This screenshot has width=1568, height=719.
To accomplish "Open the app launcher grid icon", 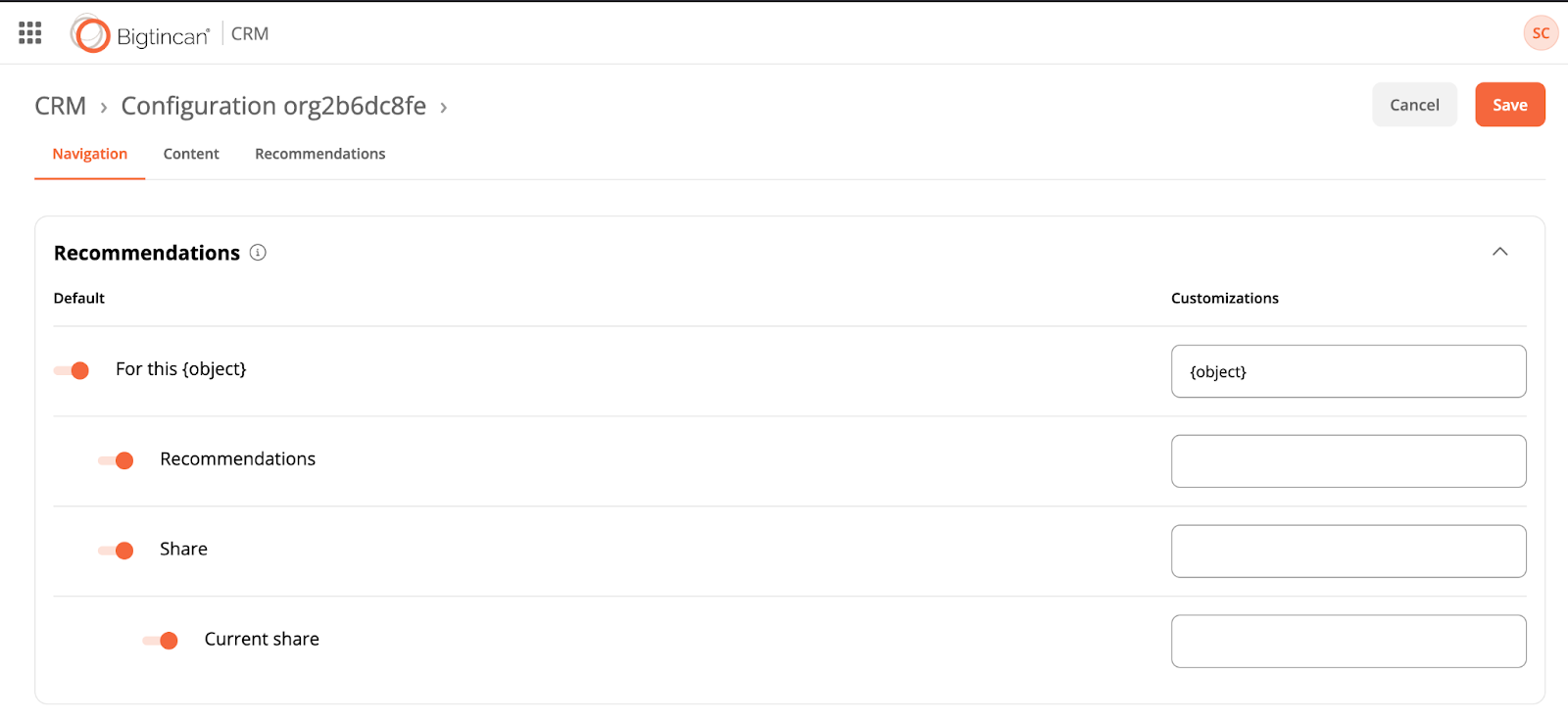I will (30, 33).
